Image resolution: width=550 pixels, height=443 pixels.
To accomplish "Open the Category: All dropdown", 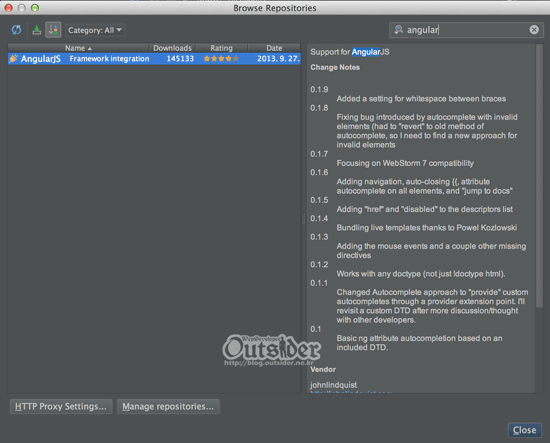I will (95, 30).
